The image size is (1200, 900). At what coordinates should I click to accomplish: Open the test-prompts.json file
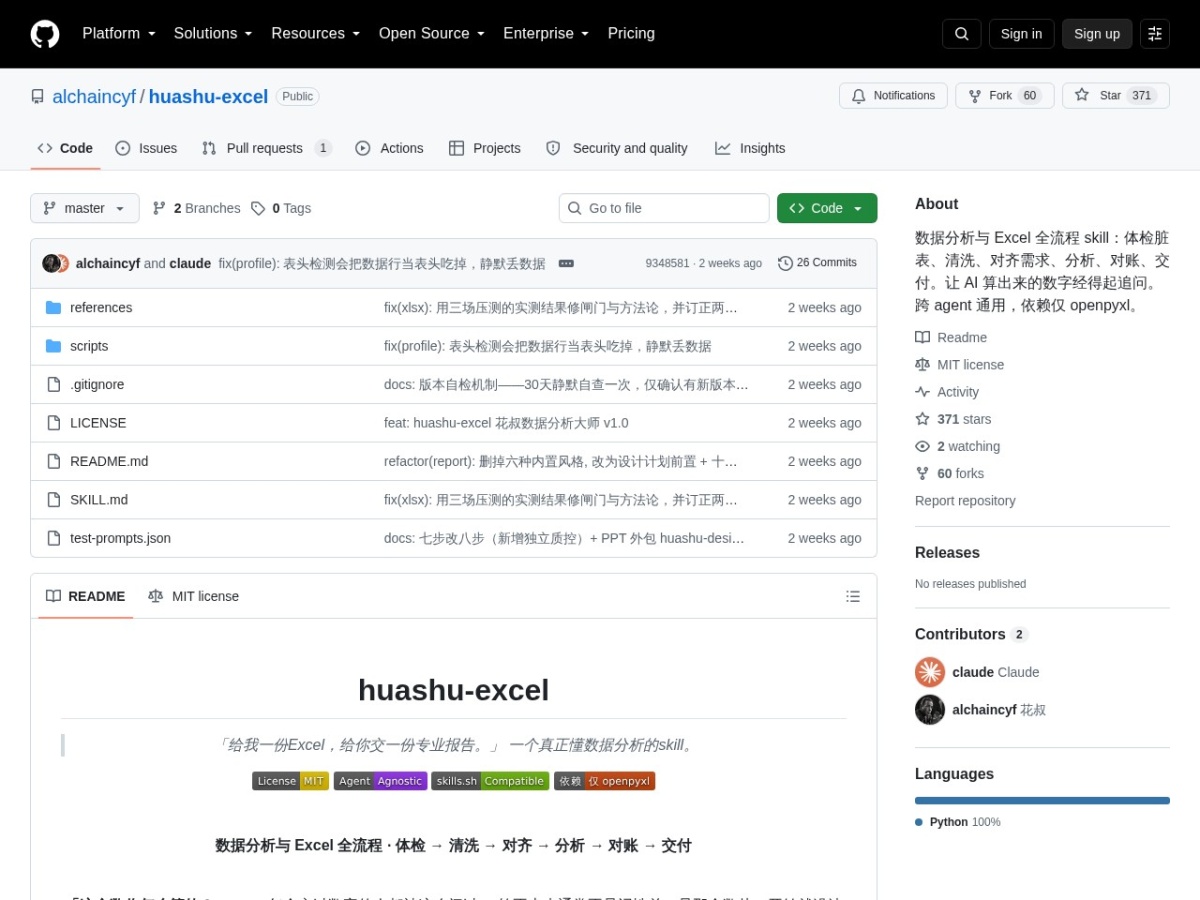pos(120,538)
